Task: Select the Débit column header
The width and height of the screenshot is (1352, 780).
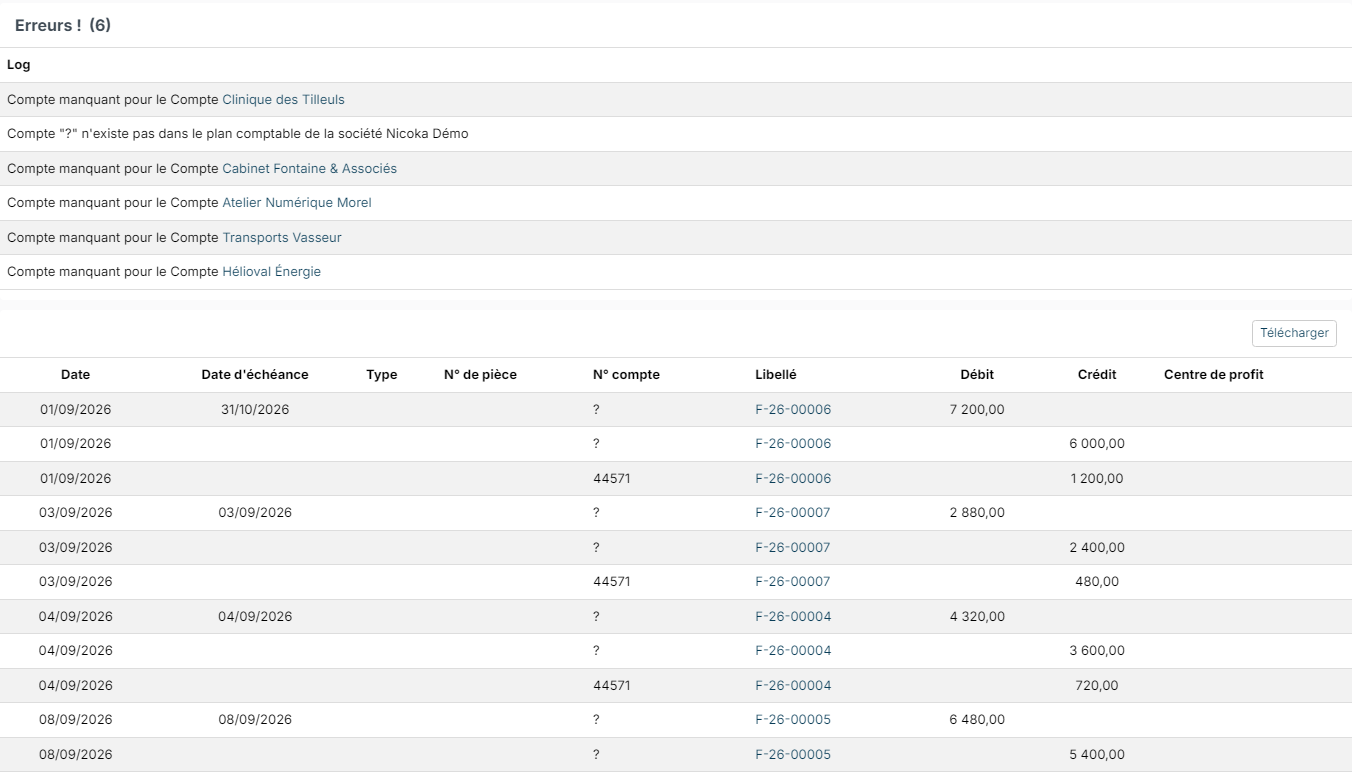Action: pos(977,374)
